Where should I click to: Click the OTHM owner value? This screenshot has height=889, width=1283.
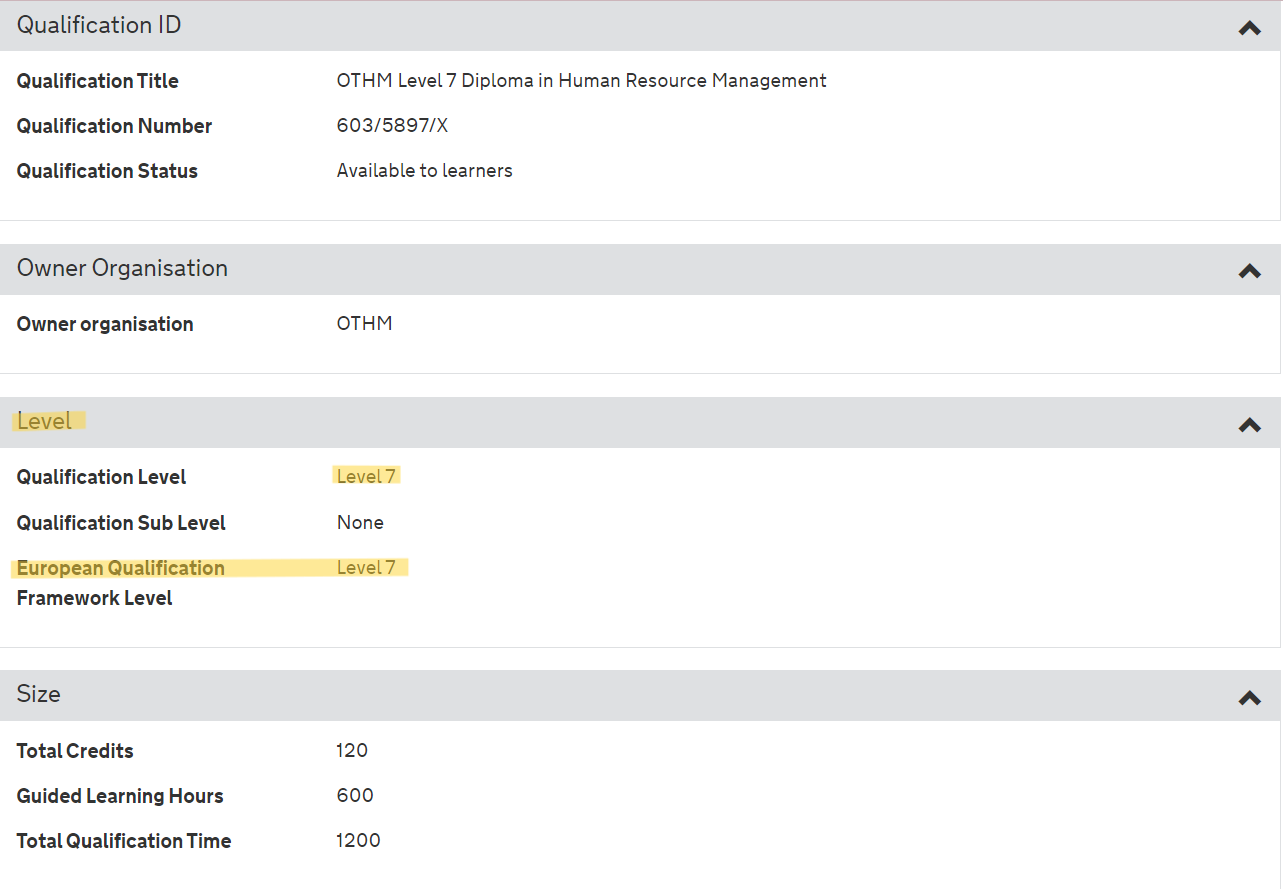click(x=365, y=324)
